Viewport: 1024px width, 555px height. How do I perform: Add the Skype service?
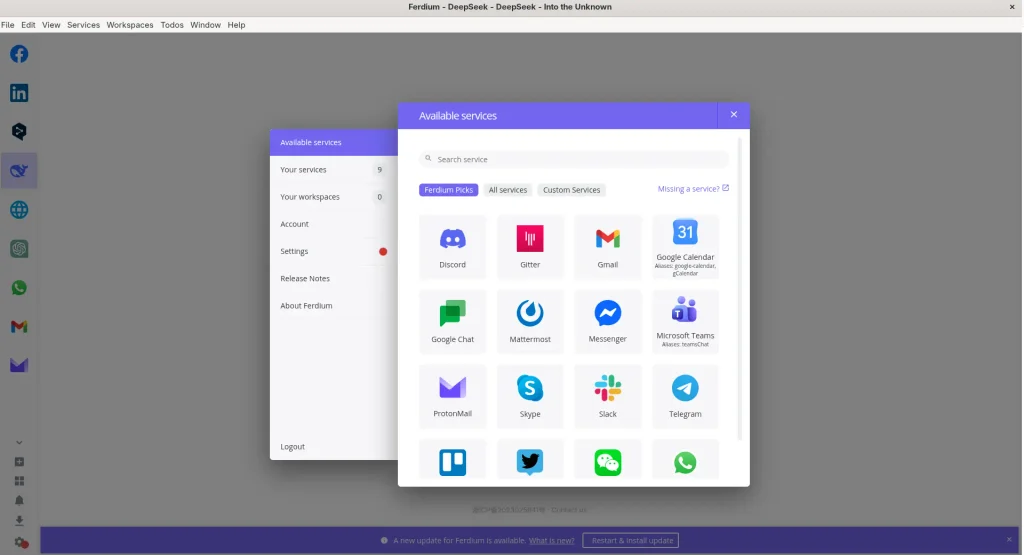click(x=530, y=396)
